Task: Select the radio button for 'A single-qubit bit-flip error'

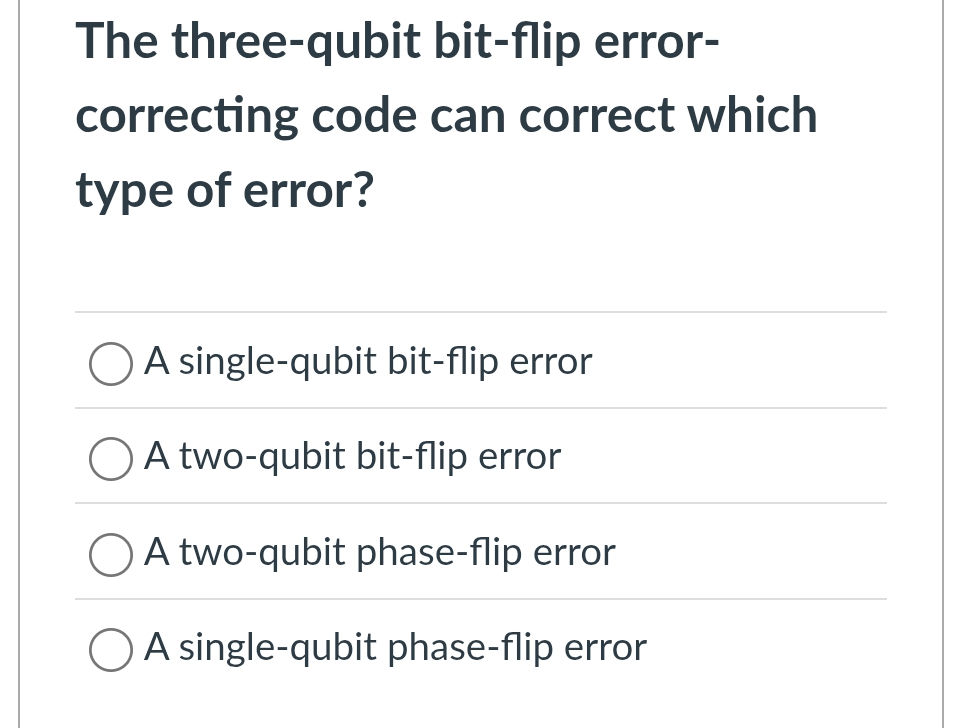Action: pos(110,364)
